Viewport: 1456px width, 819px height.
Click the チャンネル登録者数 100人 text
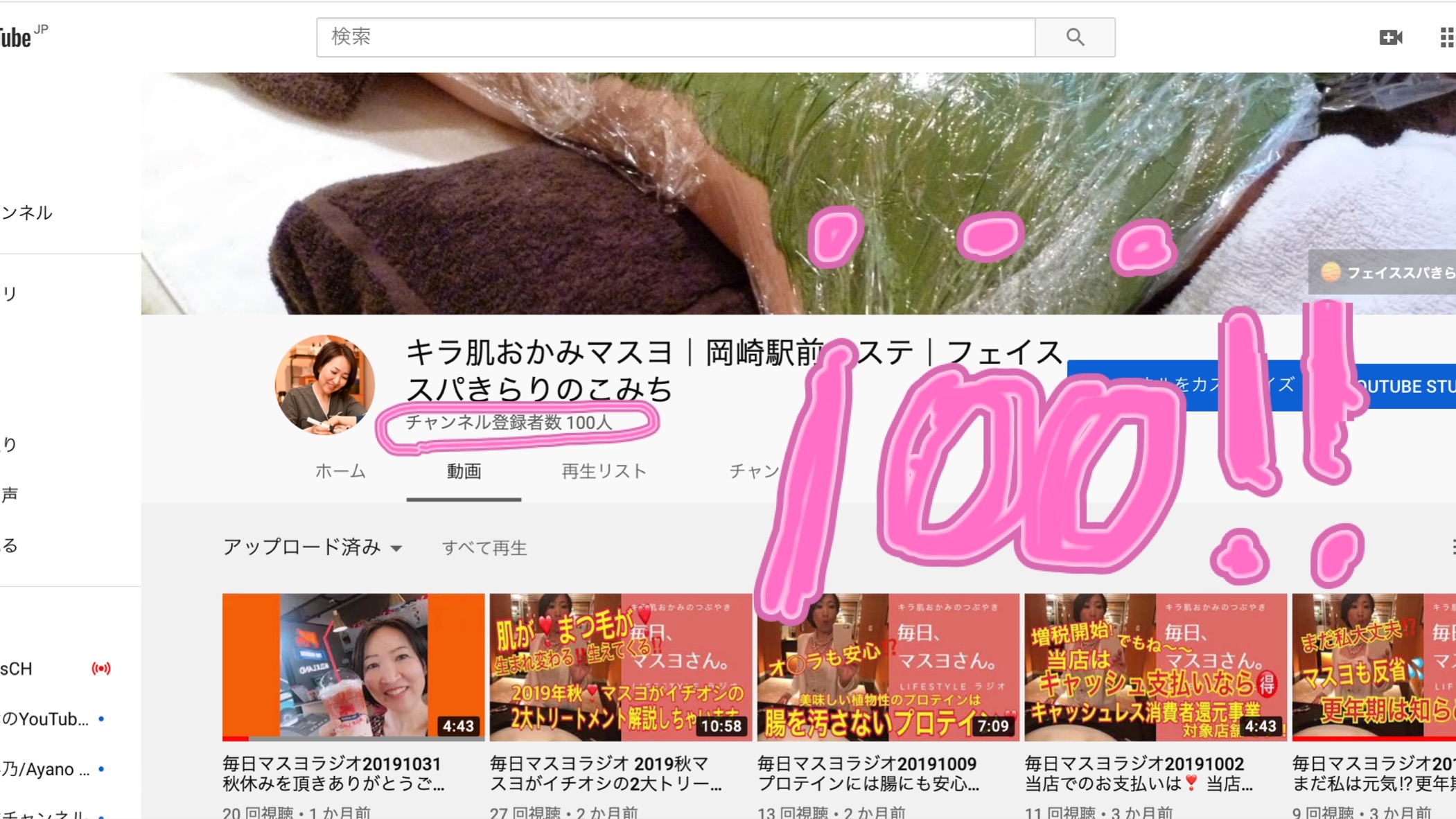[x=509, y=423]
